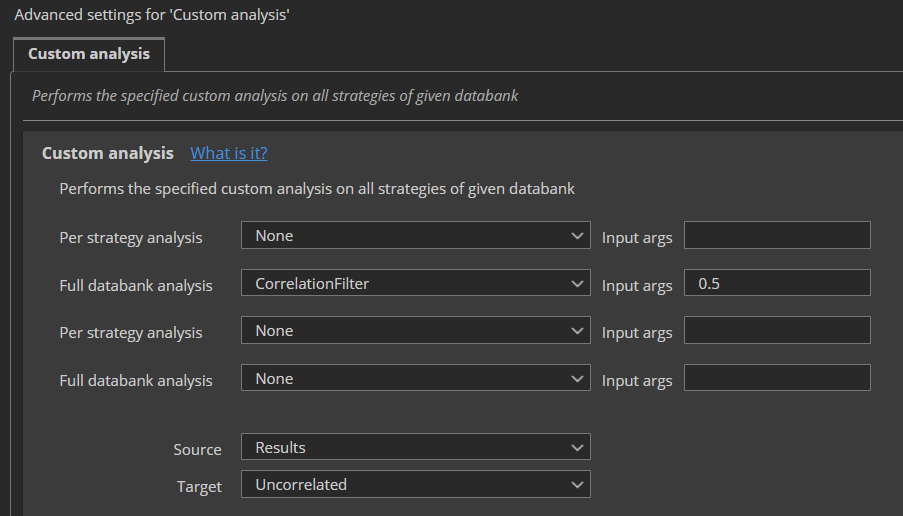Click the non-italic 'Performs the specified custom analysis' description

317,189
